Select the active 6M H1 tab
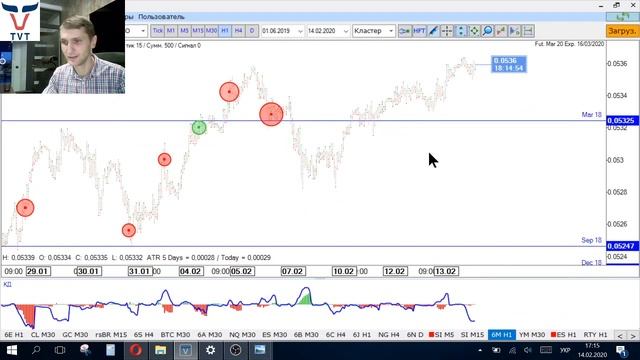 (x=502, y=335)
